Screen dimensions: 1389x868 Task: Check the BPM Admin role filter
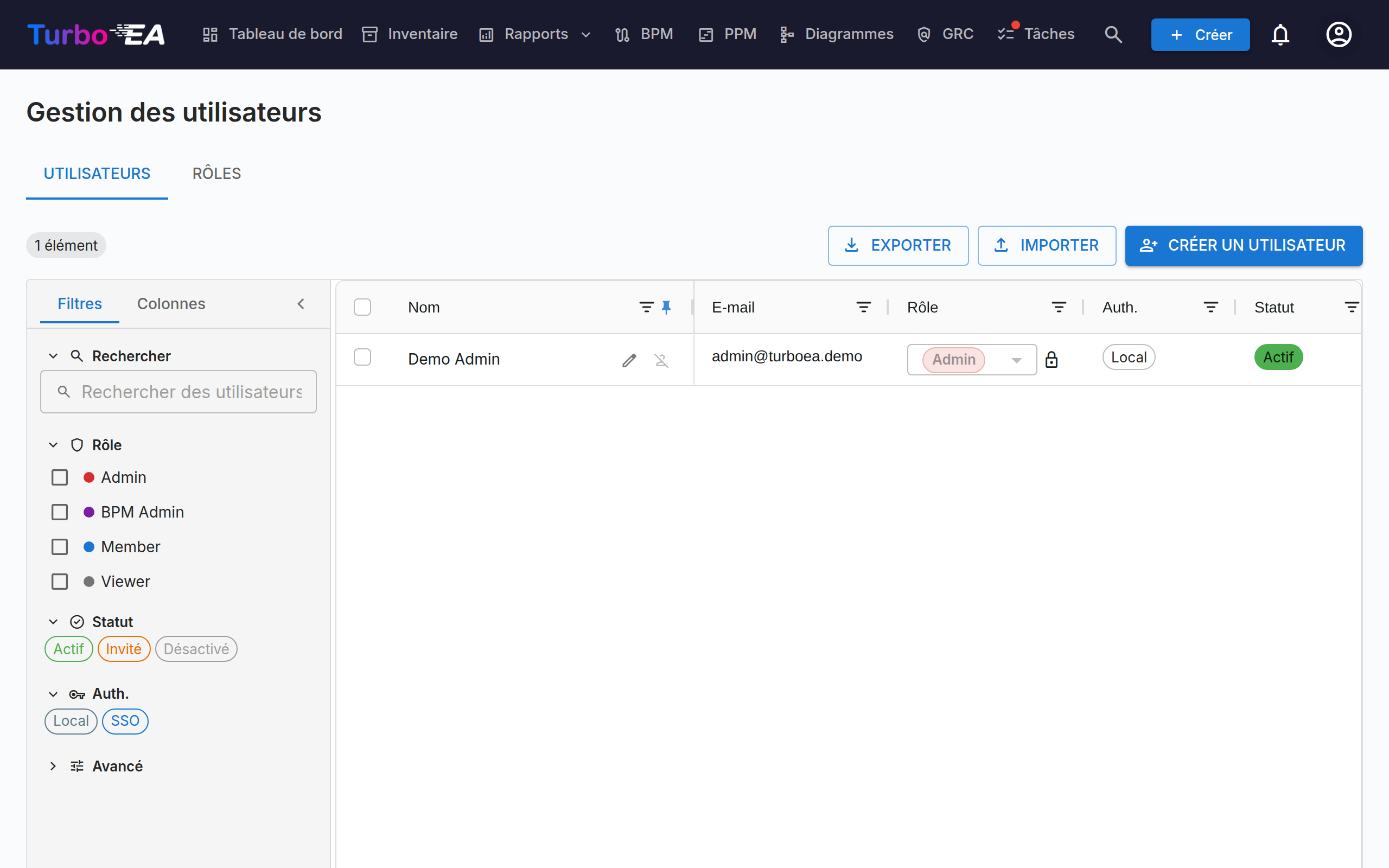click(60, 512)
